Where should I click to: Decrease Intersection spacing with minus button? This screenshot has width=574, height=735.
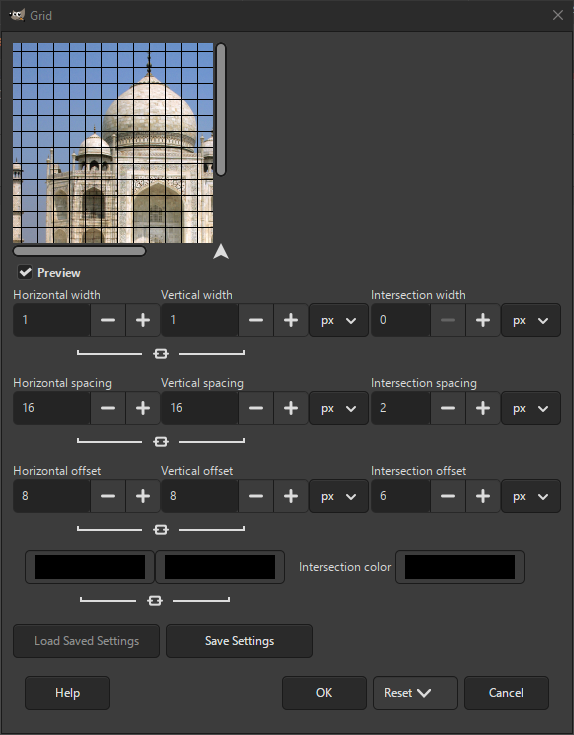pos(448,408)
